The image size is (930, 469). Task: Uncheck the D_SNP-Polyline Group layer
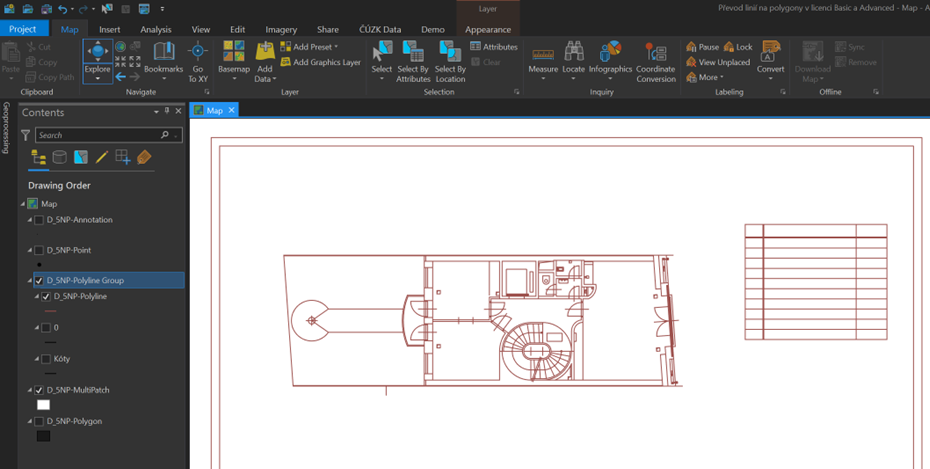coord(39,280)
